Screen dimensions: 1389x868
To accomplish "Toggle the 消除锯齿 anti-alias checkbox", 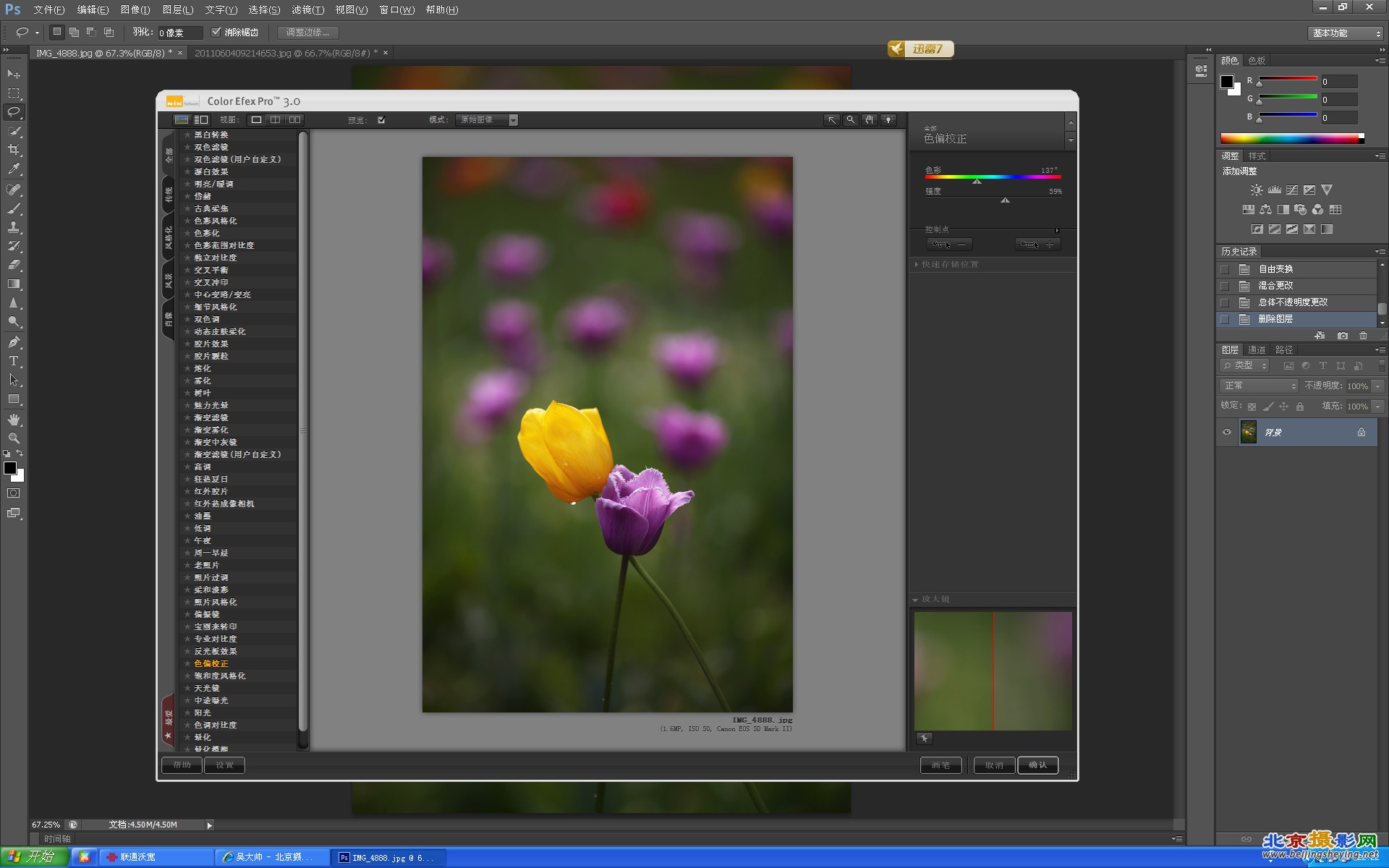I will pyautogui.click(x=216, y=33).
